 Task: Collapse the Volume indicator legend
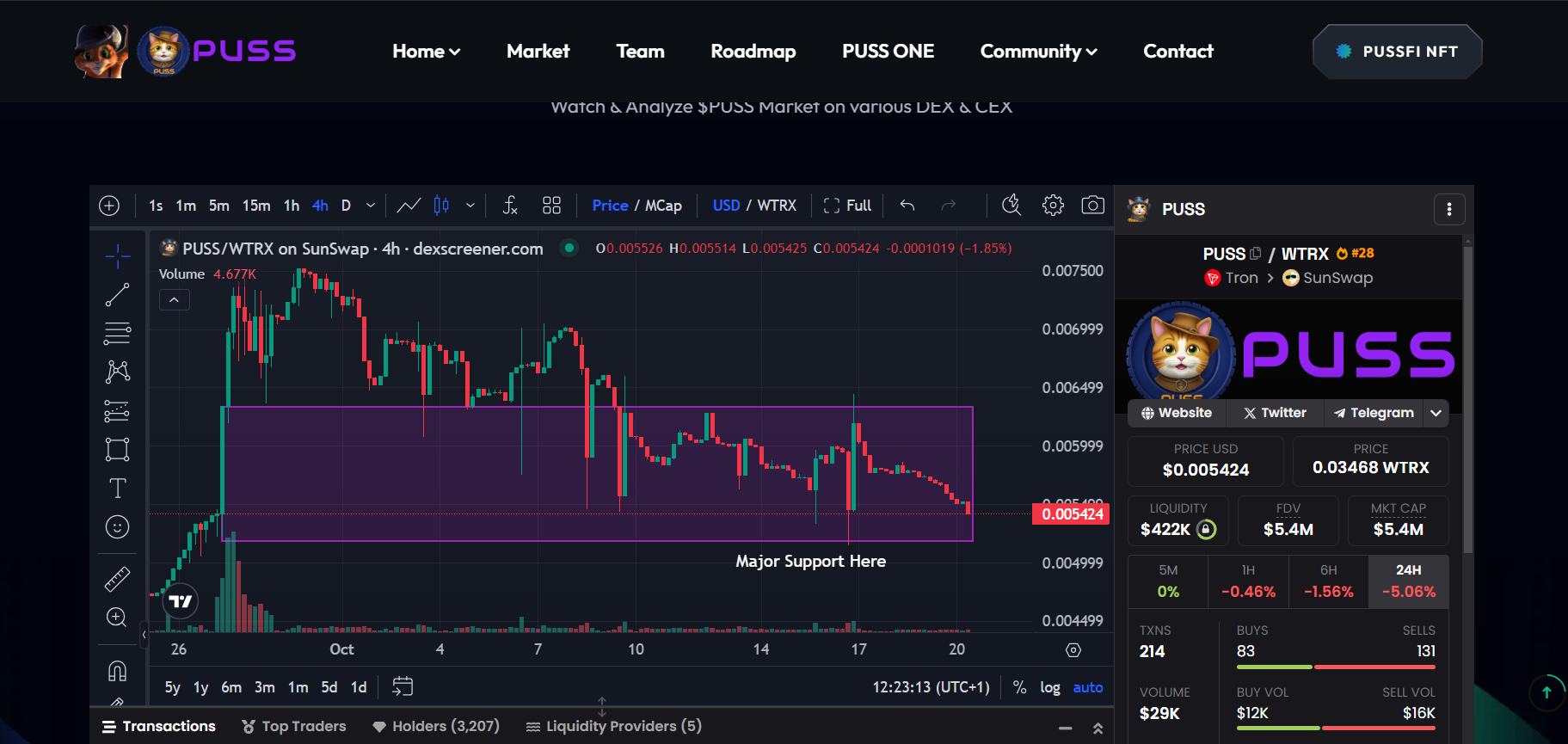[175, 299]
